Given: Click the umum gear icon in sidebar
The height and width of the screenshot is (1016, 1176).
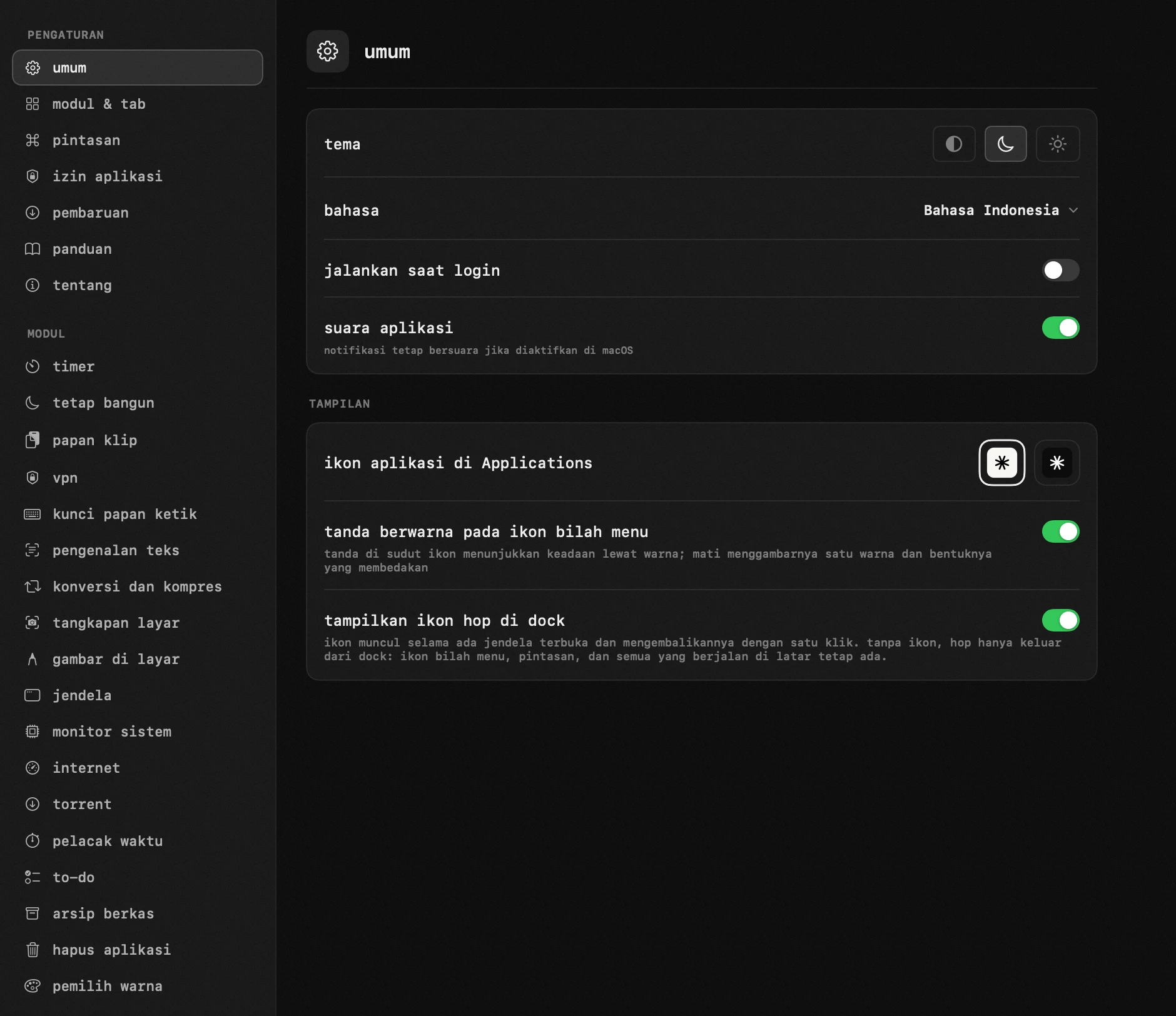Looking at the screenshot, I should (x=33, y=68).
